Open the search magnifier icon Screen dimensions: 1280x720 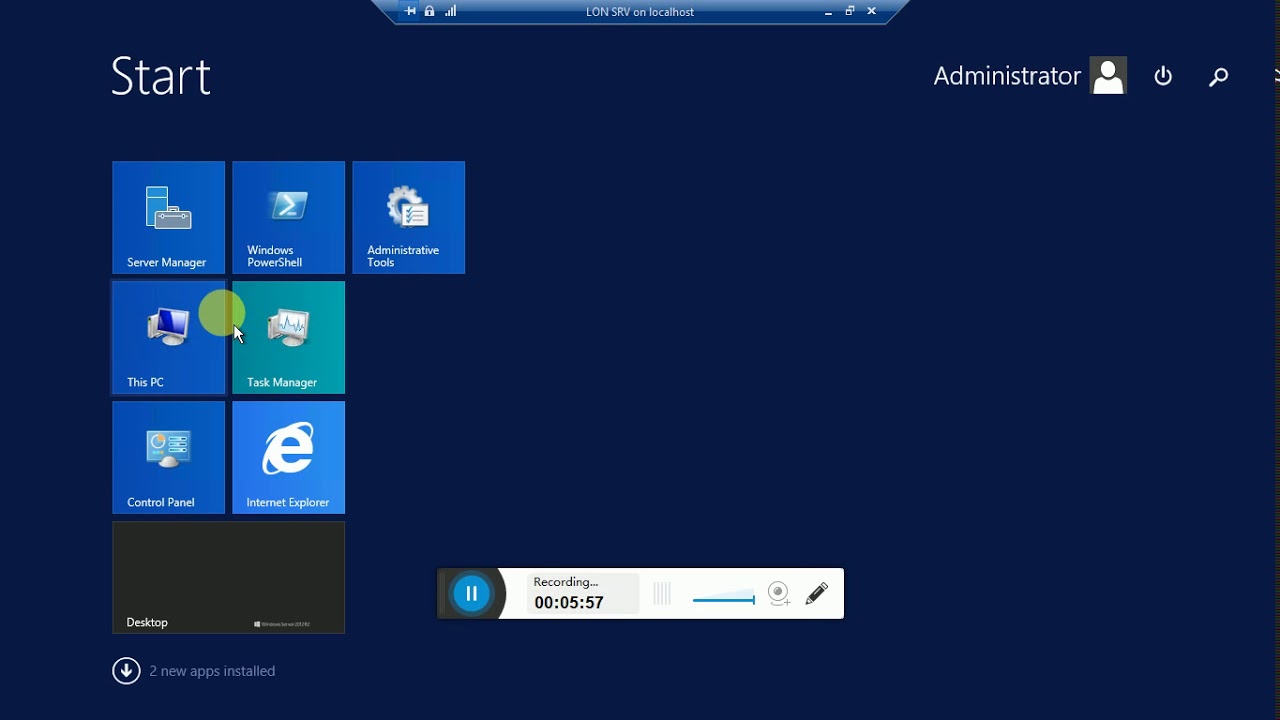coord(1218,76)
